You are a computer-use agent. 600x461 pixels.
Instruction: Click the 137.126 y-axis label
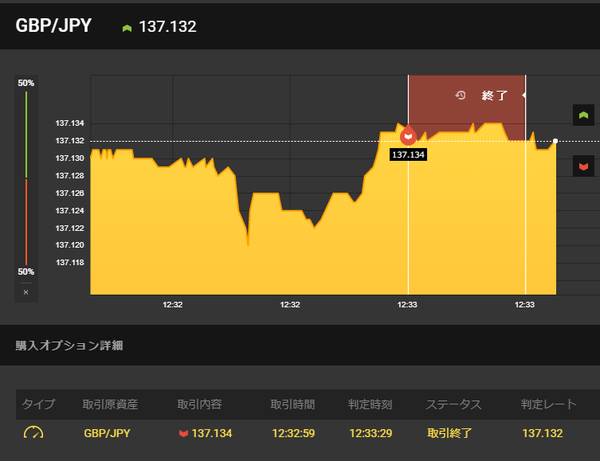70,193
